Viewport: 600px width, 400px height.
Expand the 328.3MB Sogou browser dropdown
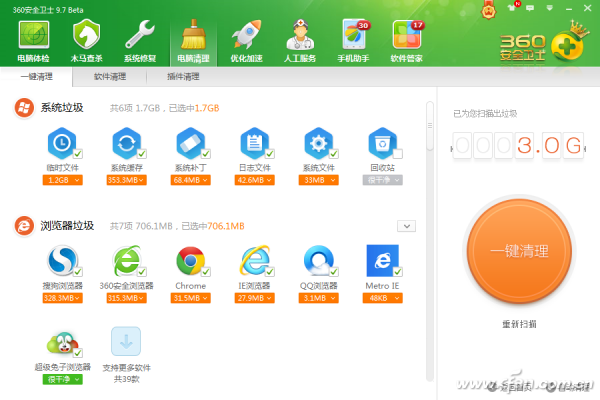tap(62, 298)
